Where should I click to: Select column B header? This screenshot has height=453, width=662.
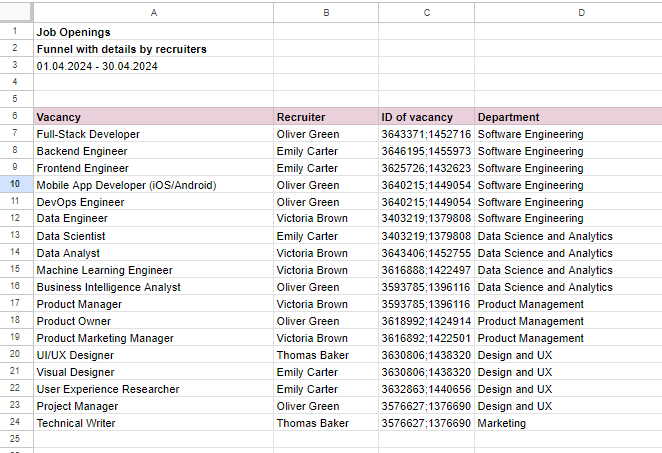point(326,13)
